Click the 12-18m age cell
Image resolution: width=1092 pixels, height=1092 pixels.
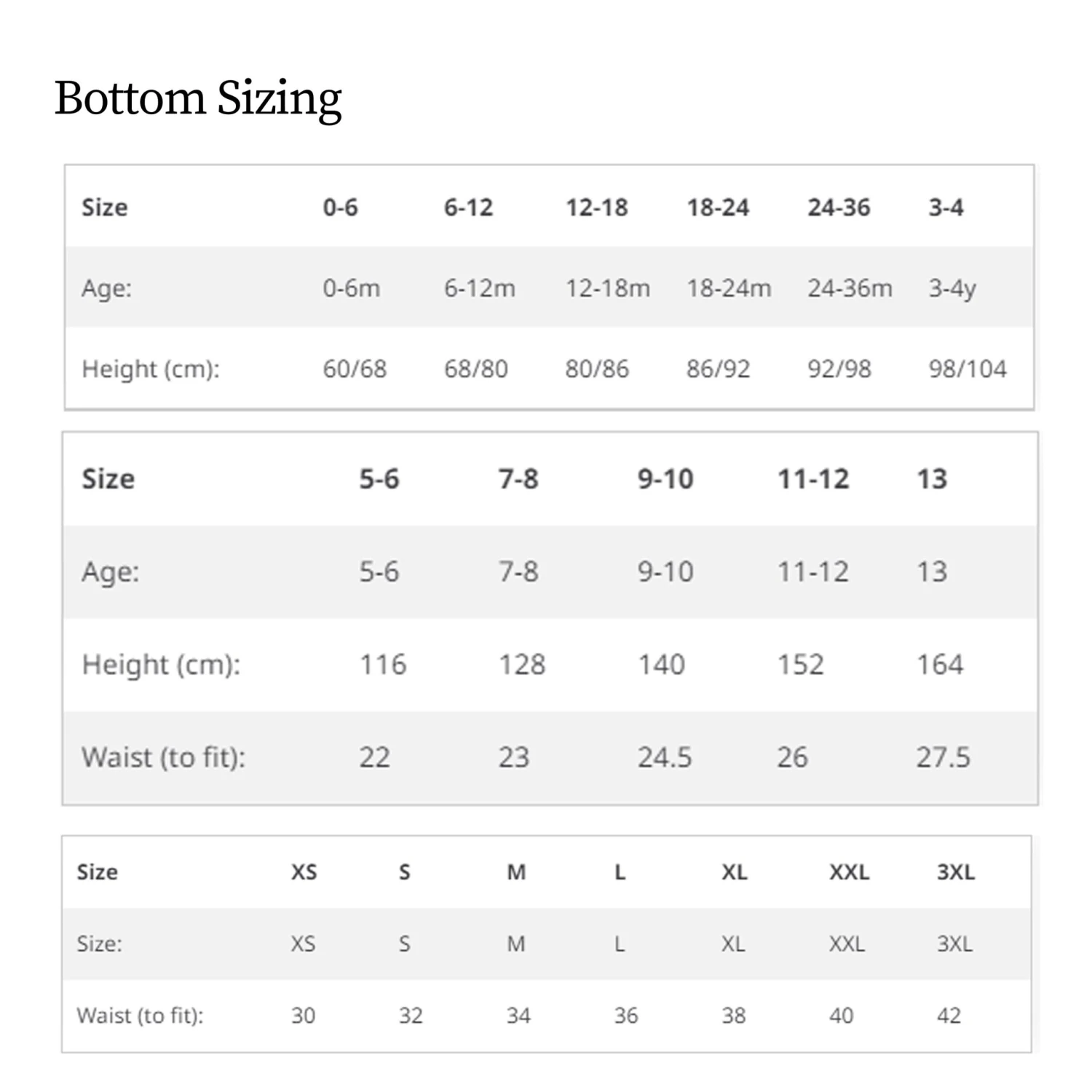click(607, 288)
